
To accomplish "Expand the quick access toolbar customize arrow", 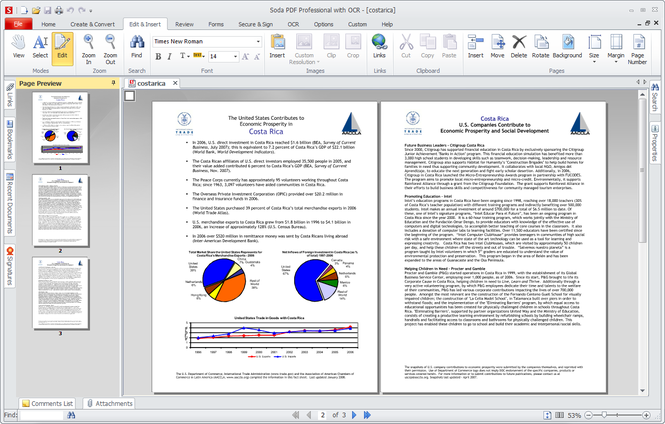I will (91, 11).
